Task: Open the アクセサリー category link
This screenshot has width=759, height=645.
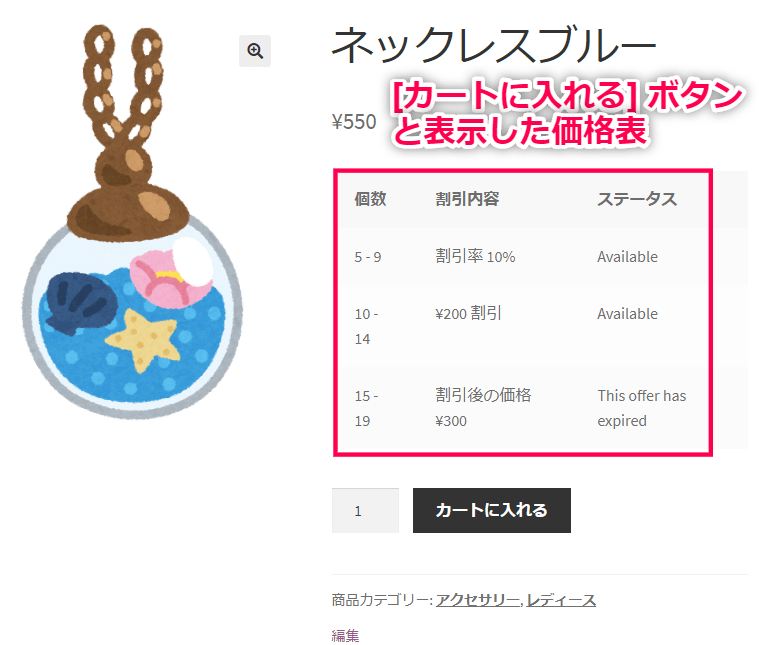Action: pyautogui.click(x=478, y=600)
